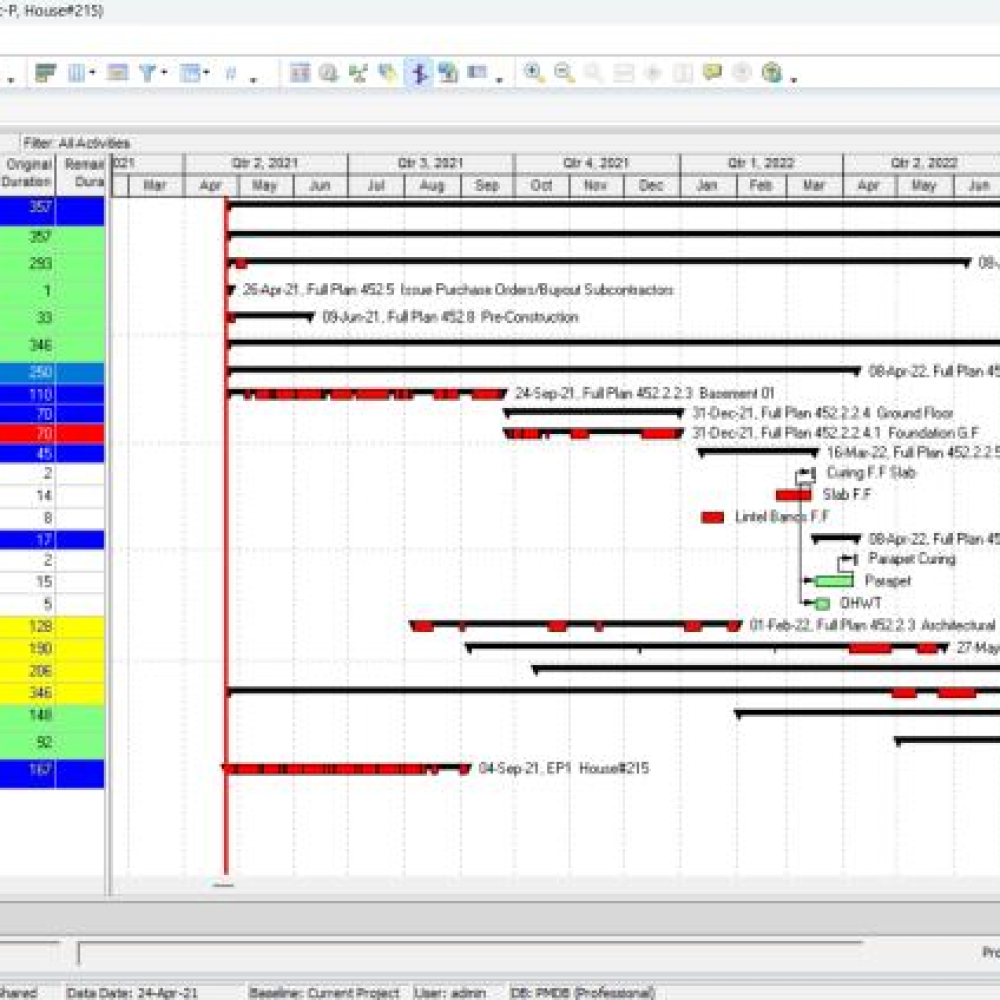This screenshot has height=1000, width=1000.
Task: Click the Remaining Duration column header
Action: pos(81,173)
